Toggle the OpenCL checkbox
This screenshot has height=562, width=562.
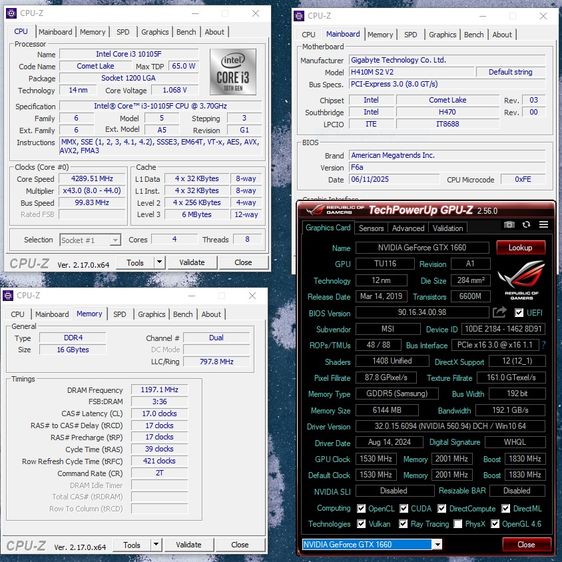coord(361,509)
